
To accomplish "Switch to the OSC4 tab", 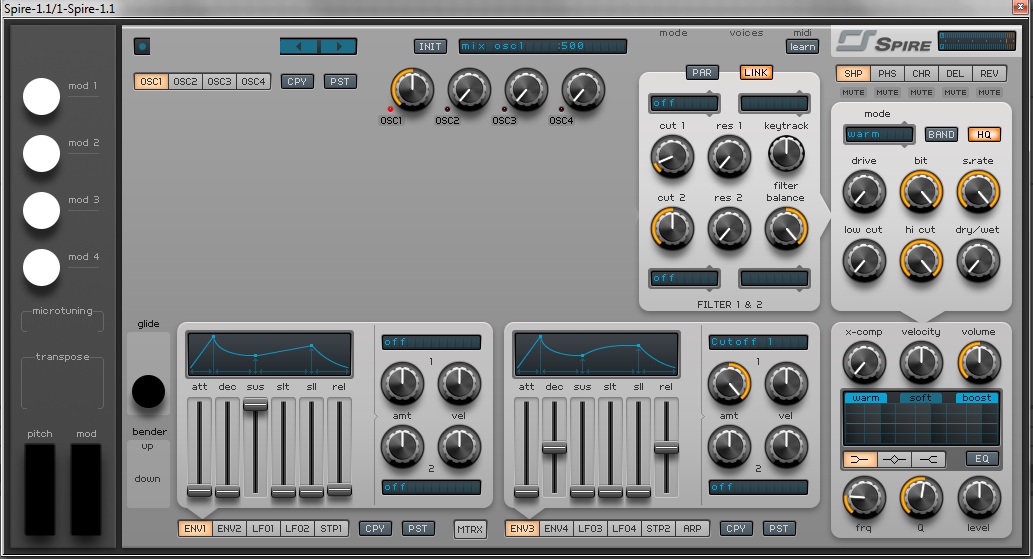I will [x=254, y=82].
